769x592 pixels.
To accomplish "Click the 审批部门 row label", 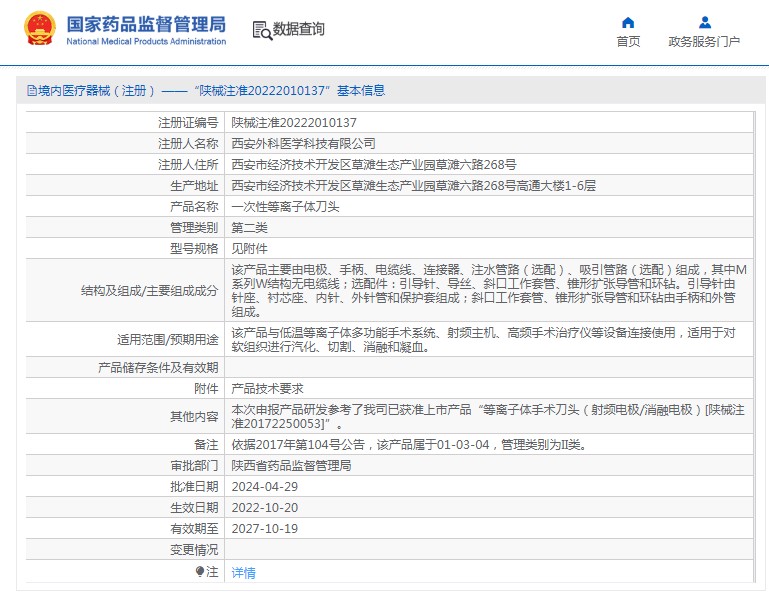I will pos(194,466).
